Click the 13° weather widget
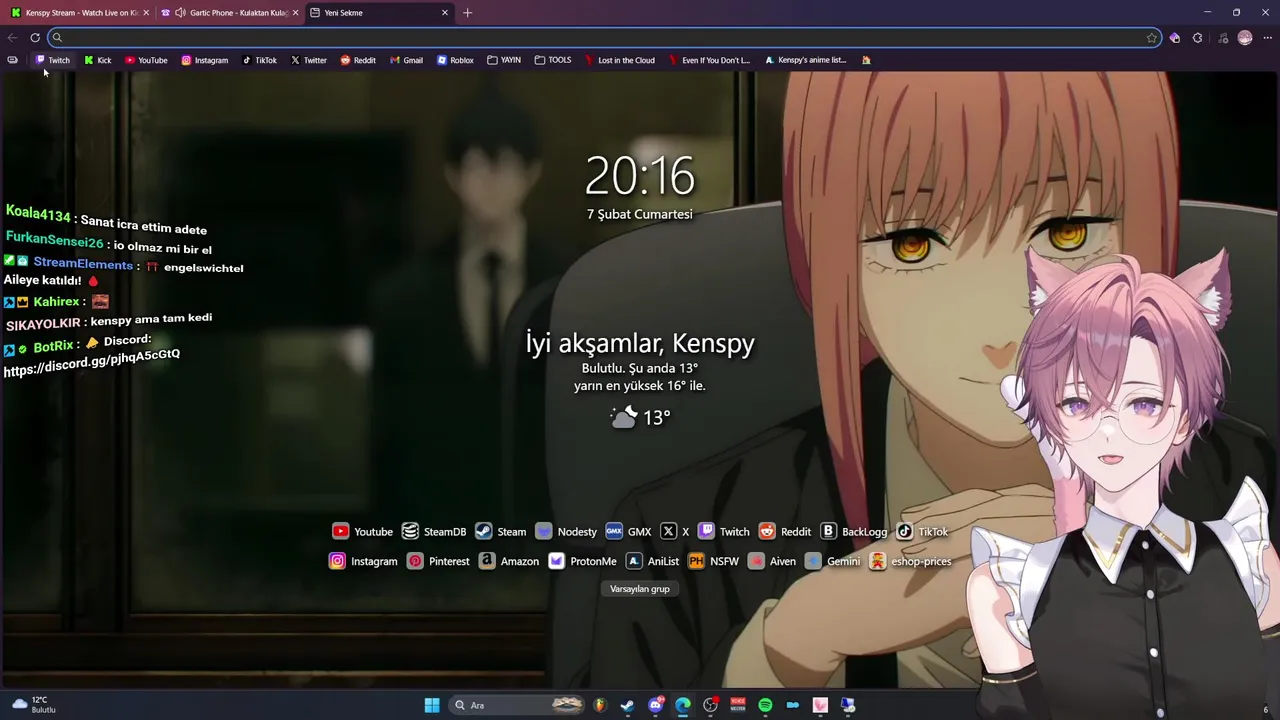 point(641,417)
